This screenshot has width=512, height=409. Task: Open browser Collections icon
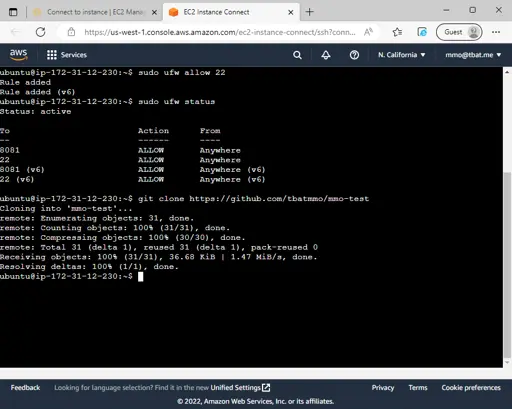coord(422,32)
